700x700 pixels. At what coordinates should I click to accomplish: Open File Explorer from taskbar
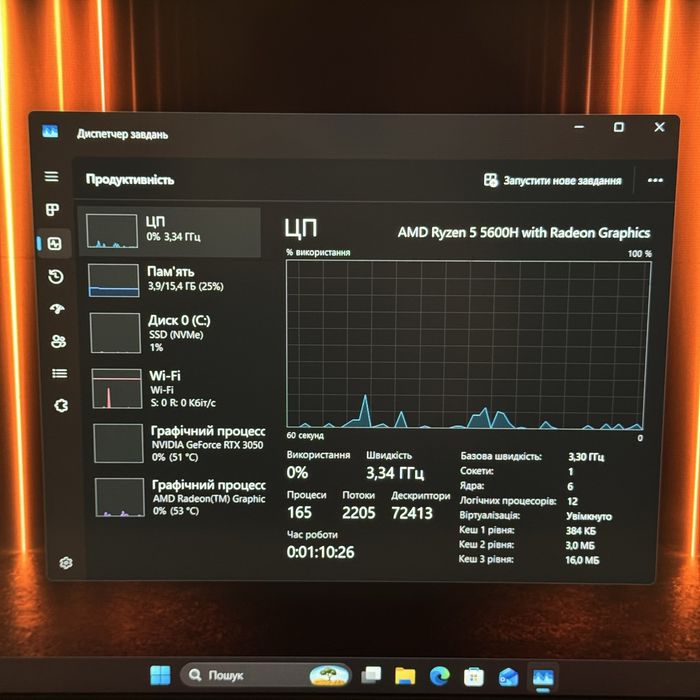[405, 676]
